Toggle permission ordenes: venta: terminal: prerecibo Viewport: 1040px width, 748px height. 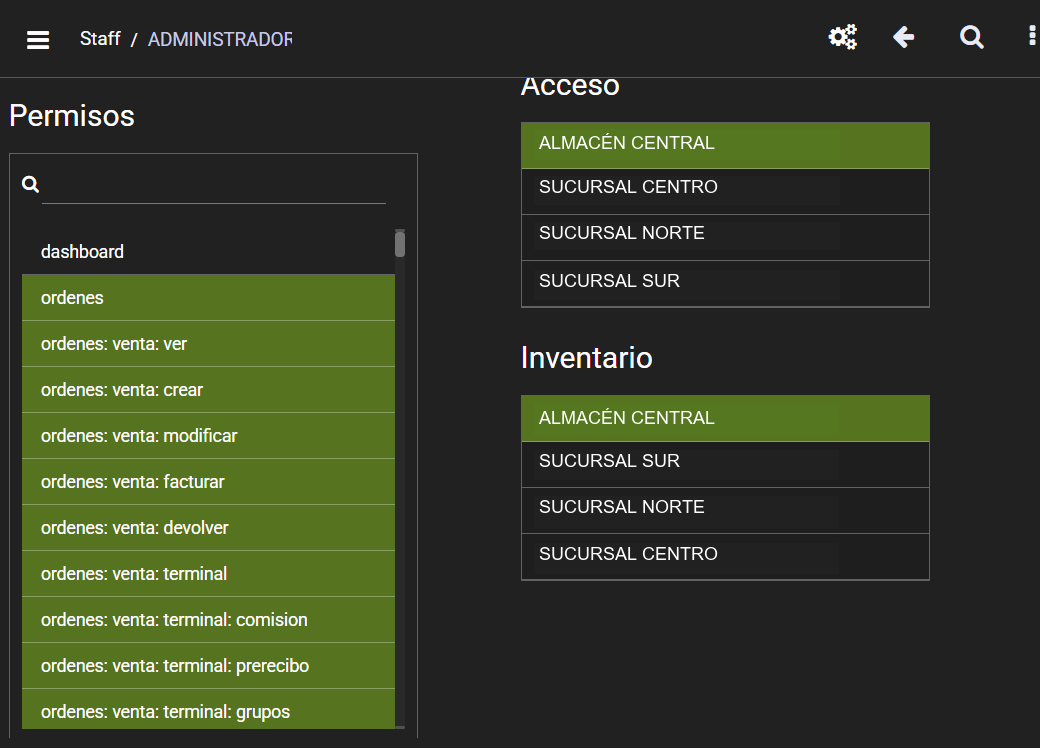coord(208,666)
